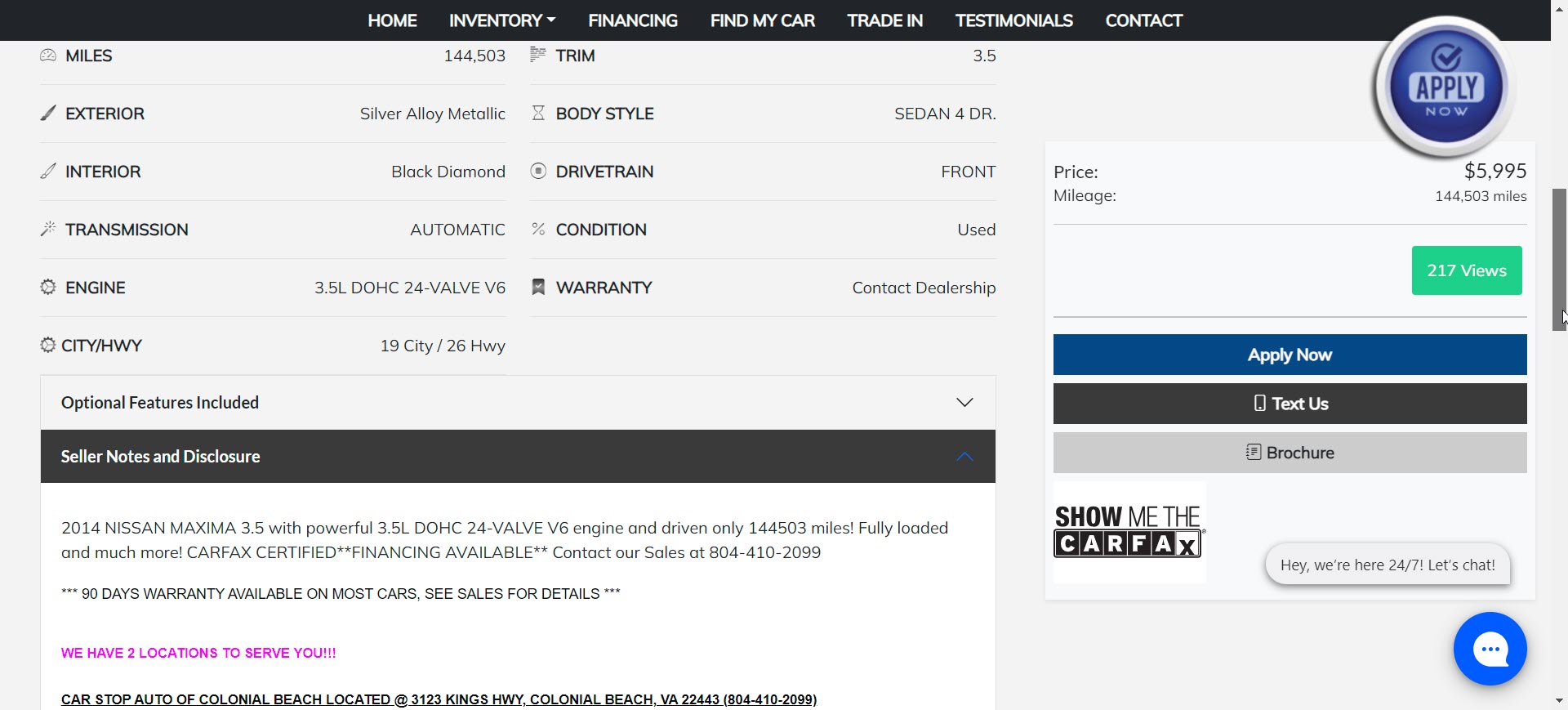Open the Trade In menu item
Viewport: 1568px width, 710px height.
[x=884, y=20]
